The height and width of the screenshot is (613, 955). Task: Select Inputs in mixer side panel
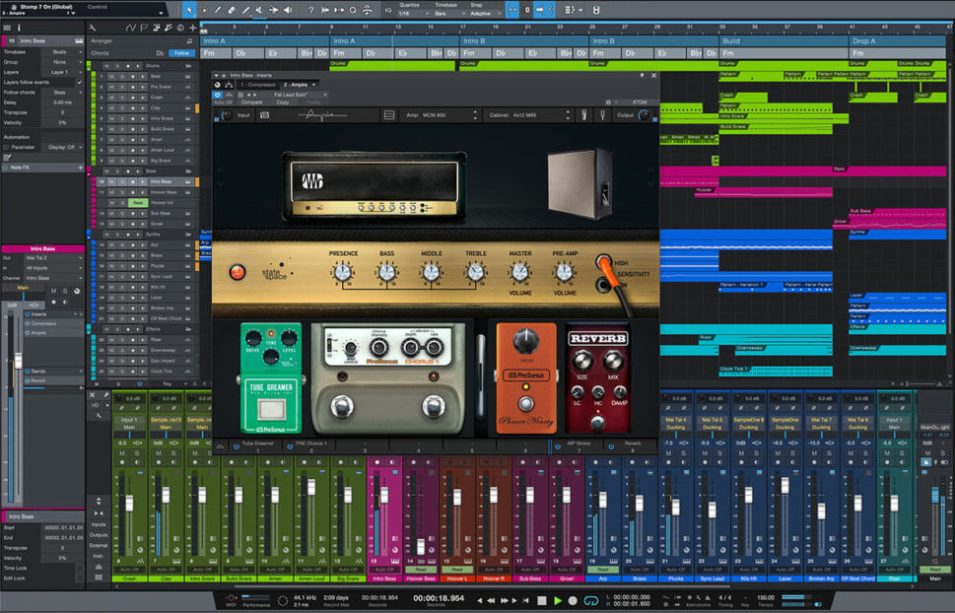coord(98,525)
